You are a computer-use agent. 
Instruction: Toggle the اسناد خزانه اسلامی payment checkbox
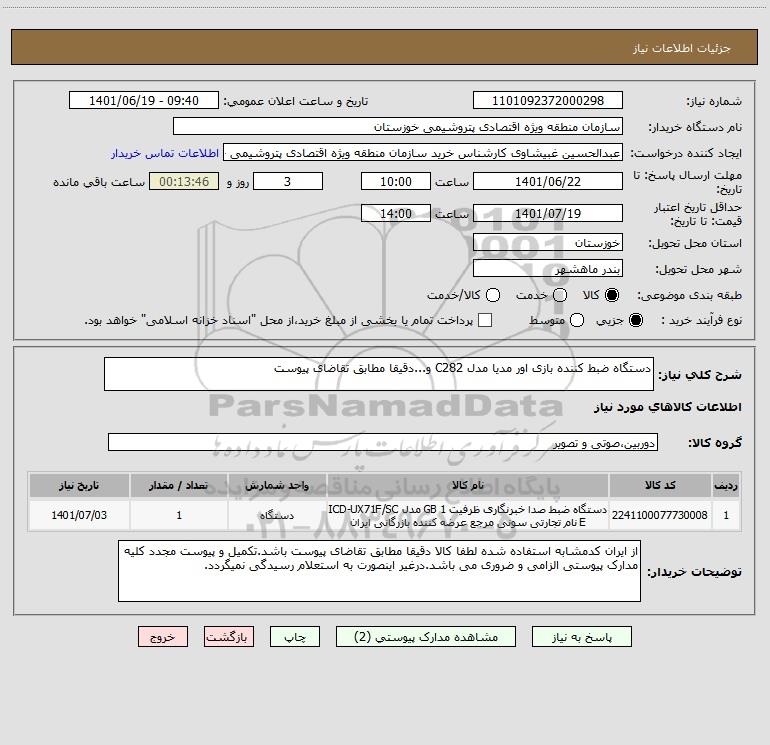[485, 320]
